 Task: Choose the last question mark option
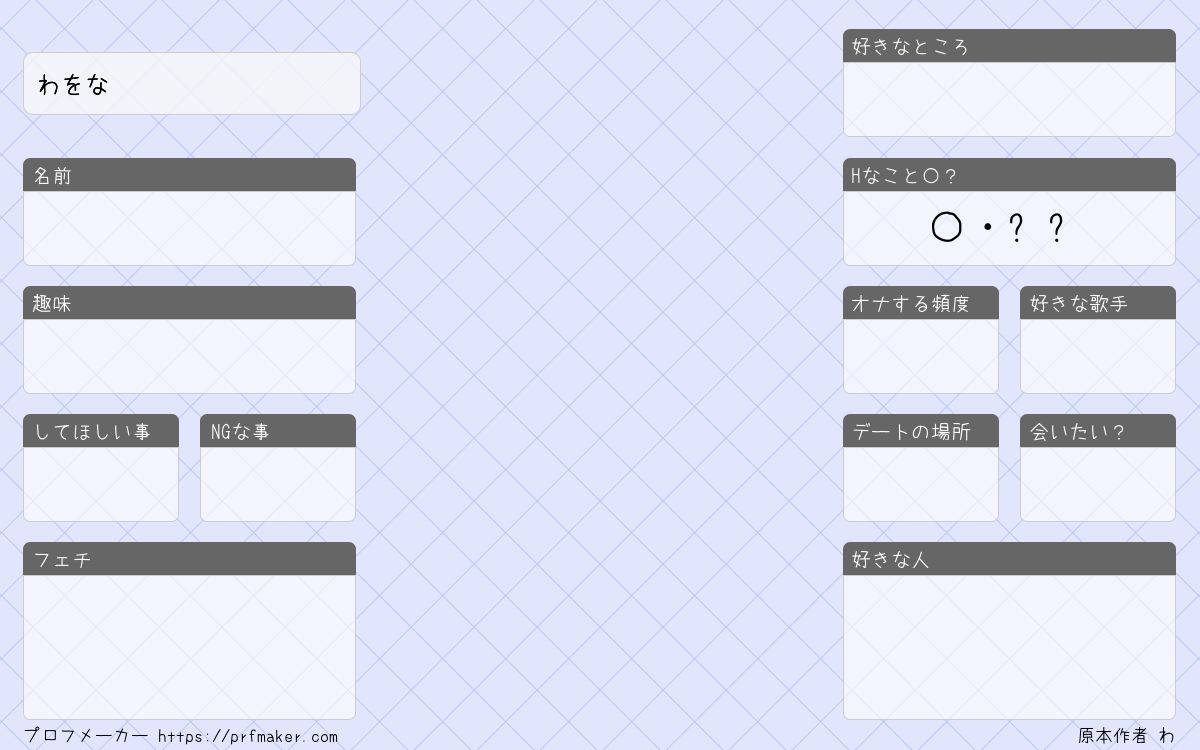(1056, 228)
